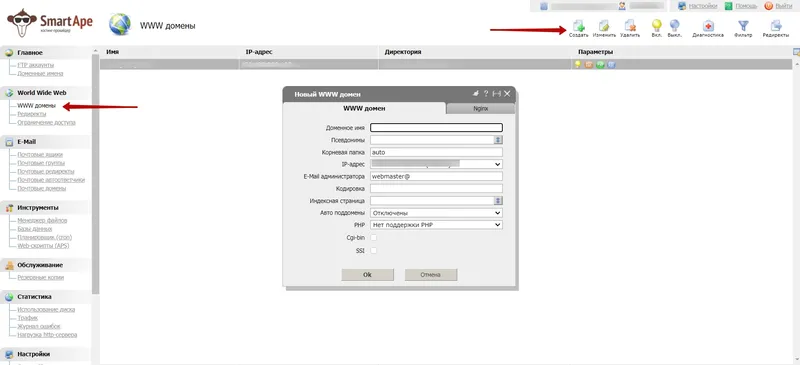Click the Кодировка input field
Viewport: 800px width, 365px height.
(436, 189)
